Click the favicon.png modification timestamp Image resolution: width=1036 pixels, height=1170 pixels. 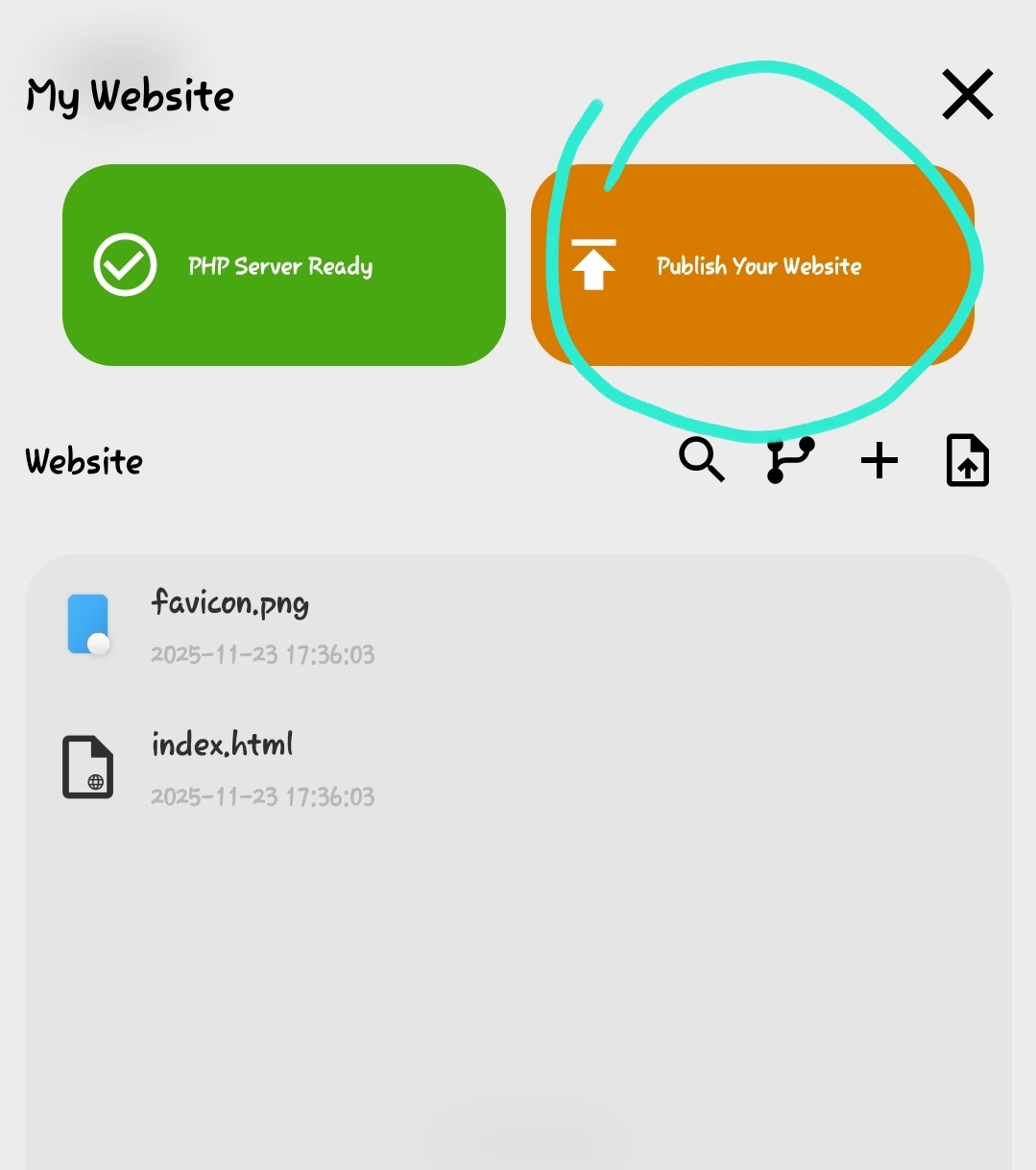tap(262, 654)
